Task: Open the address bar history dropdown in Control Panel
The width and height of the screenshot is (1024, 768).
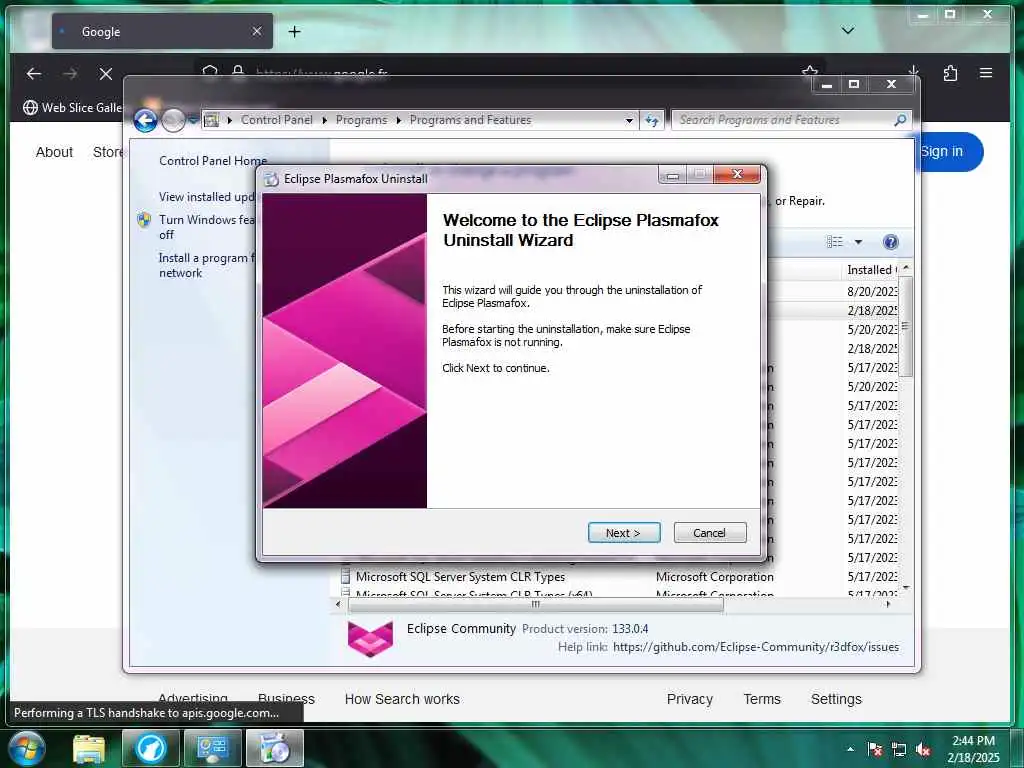Action: (629, 120)
